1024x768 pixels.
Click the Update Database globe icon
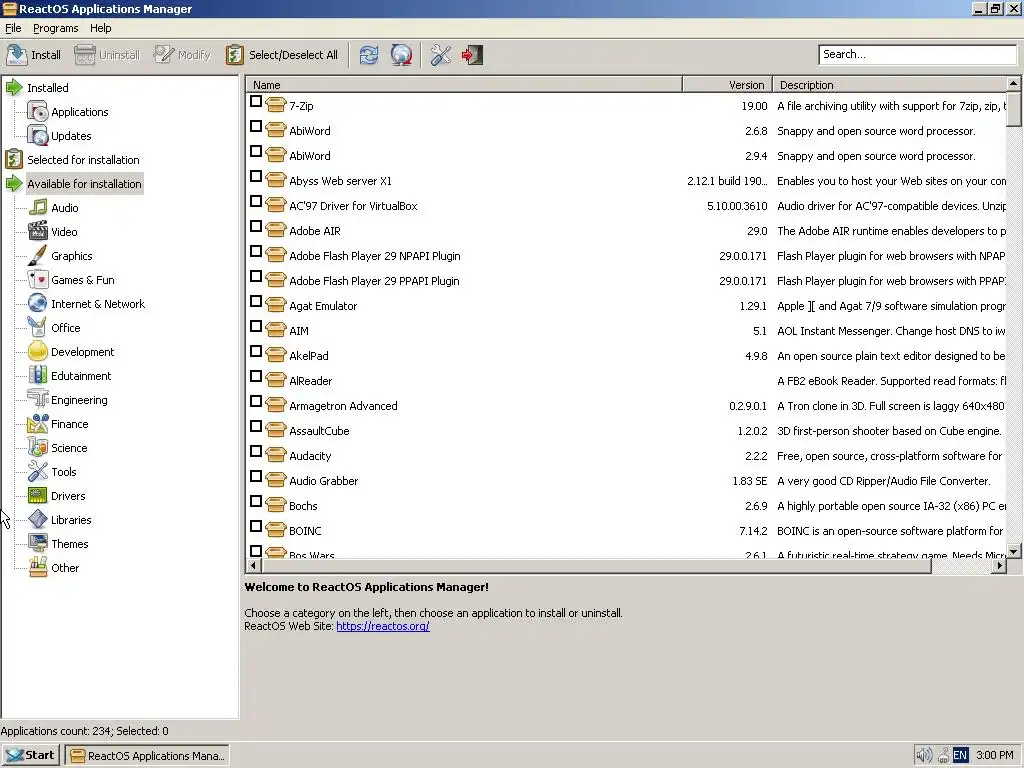[x=402, y=55]
